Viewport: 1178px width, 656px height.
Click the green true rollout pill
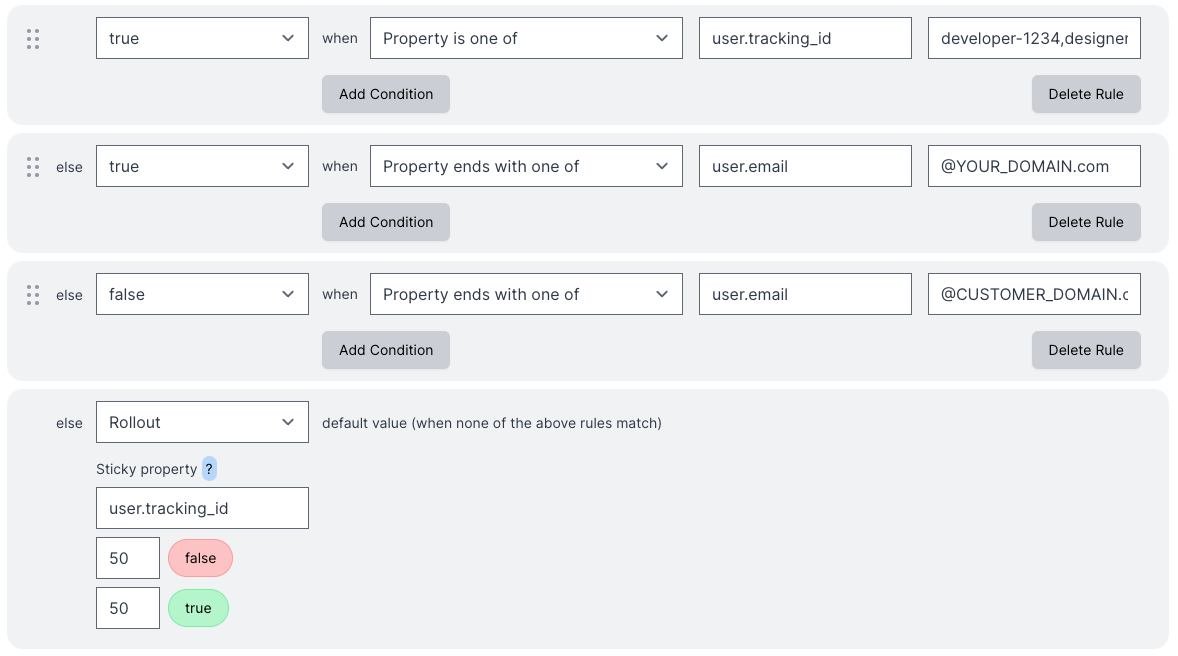tap(198, 608)
